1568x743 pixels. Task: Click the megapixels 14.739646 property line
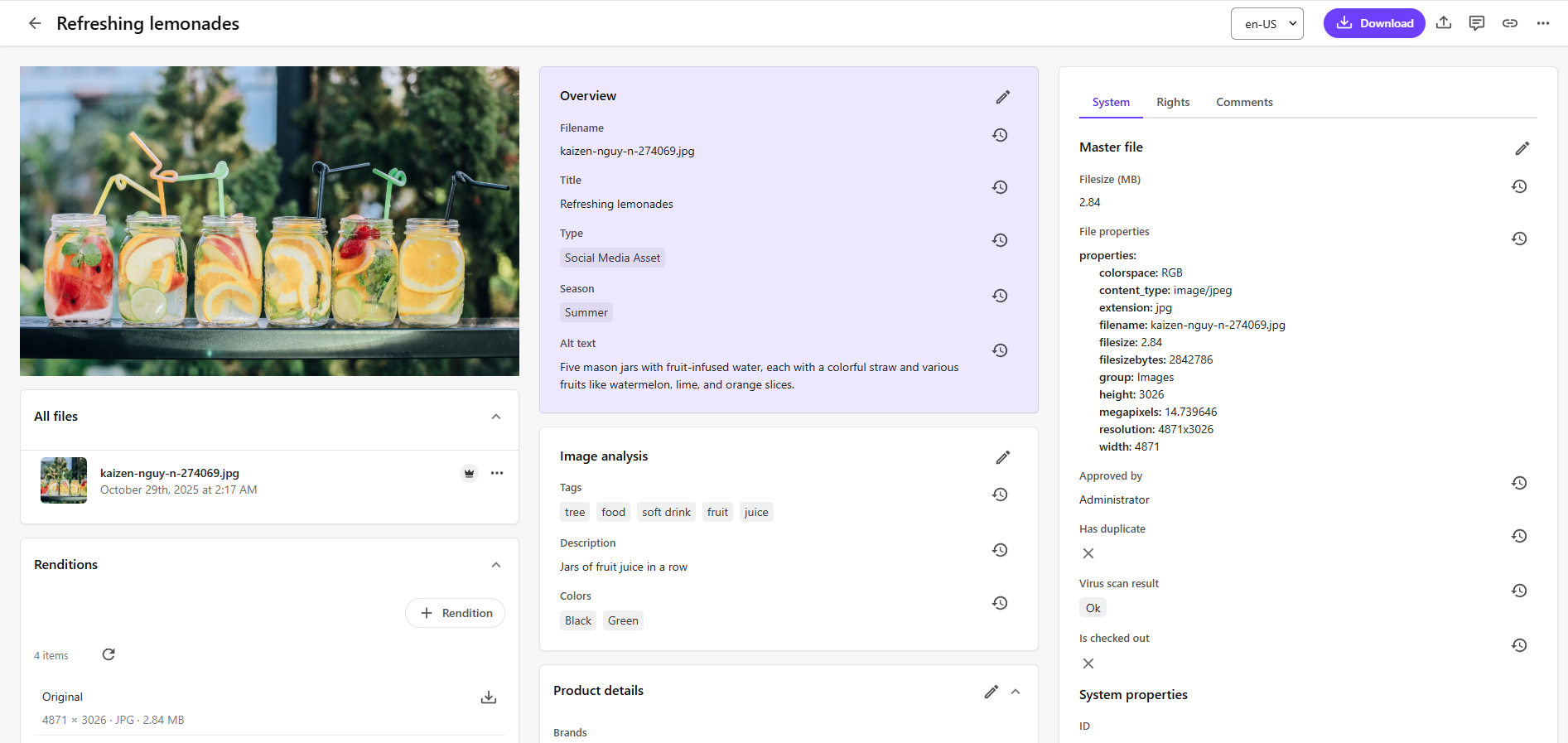point(1158,412)
